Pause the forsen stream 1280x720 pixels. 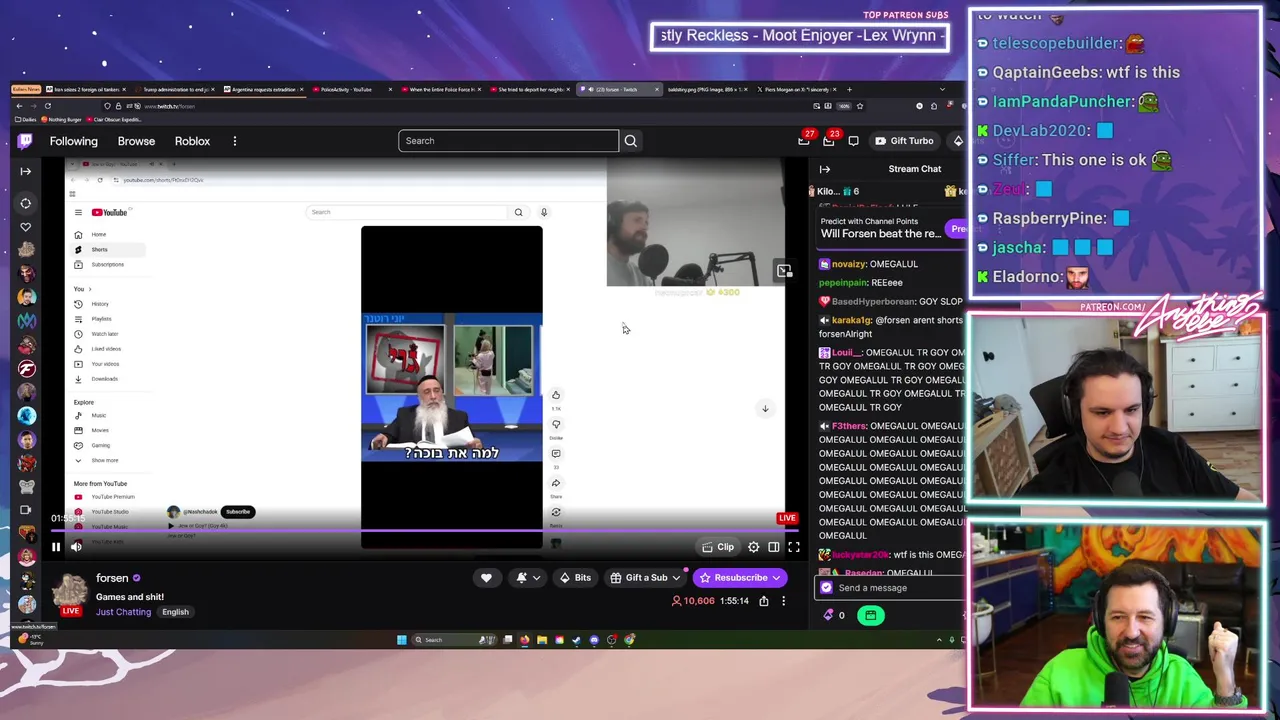point(56,547)
